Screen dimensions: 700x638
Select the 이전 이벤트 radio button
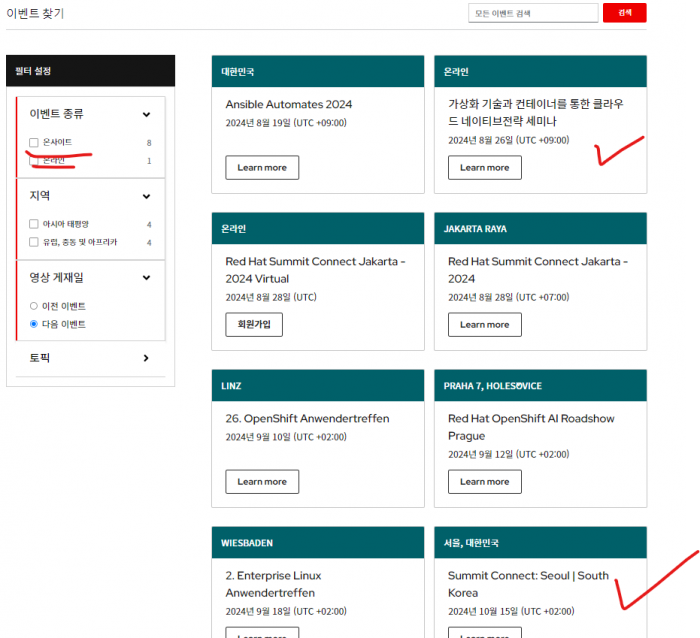coord(33,306)
